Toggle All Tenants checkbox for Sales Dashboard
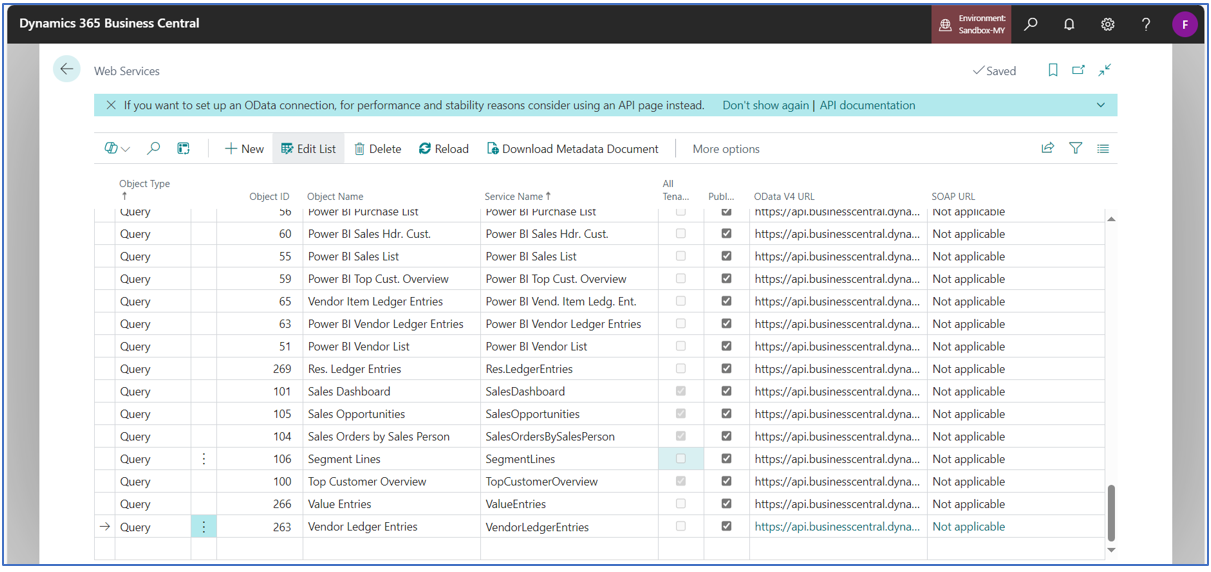Viewport: 1211px width, 572px height. pos(681,391)
